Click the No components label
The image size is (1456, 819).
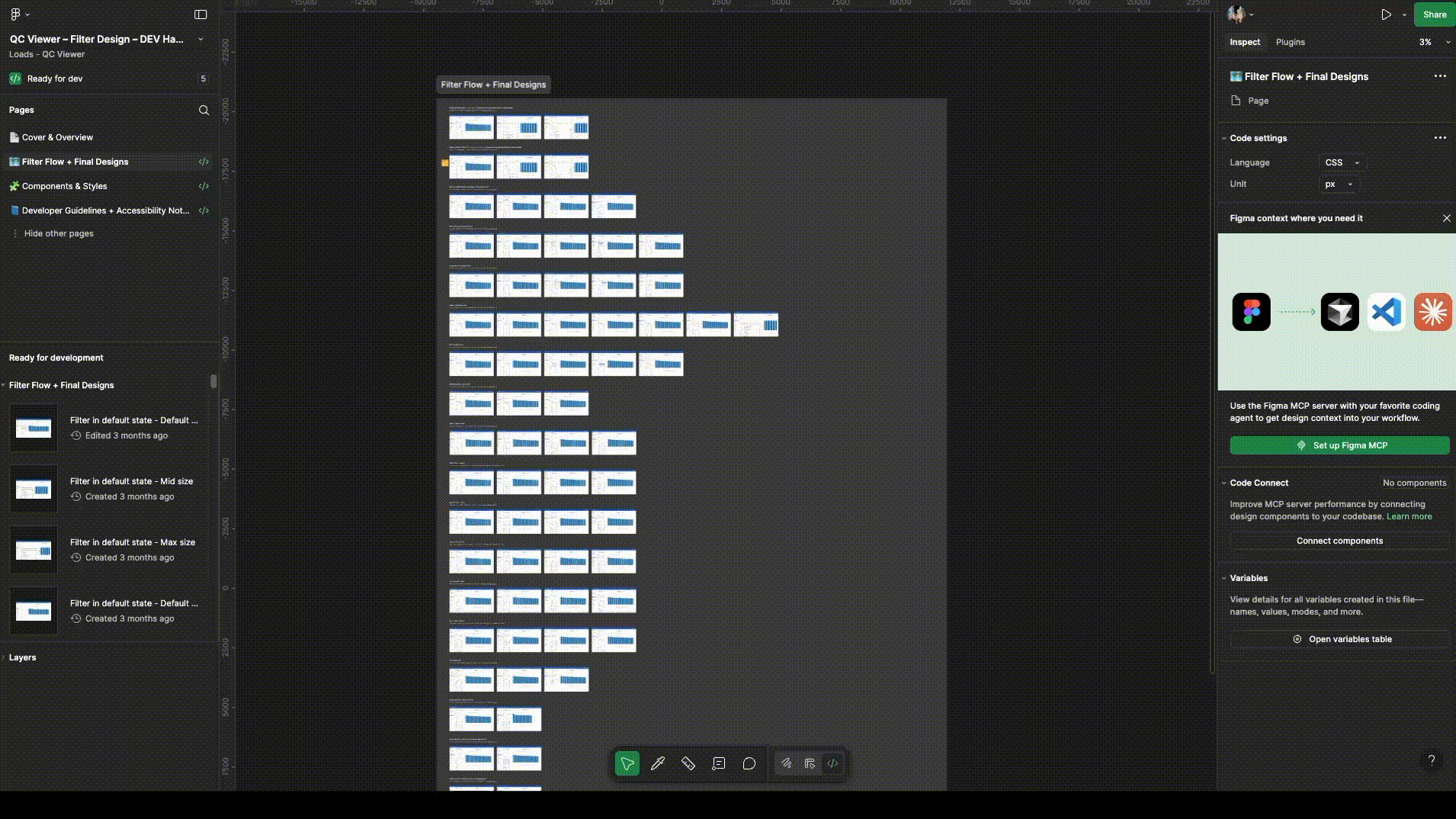1414,483
